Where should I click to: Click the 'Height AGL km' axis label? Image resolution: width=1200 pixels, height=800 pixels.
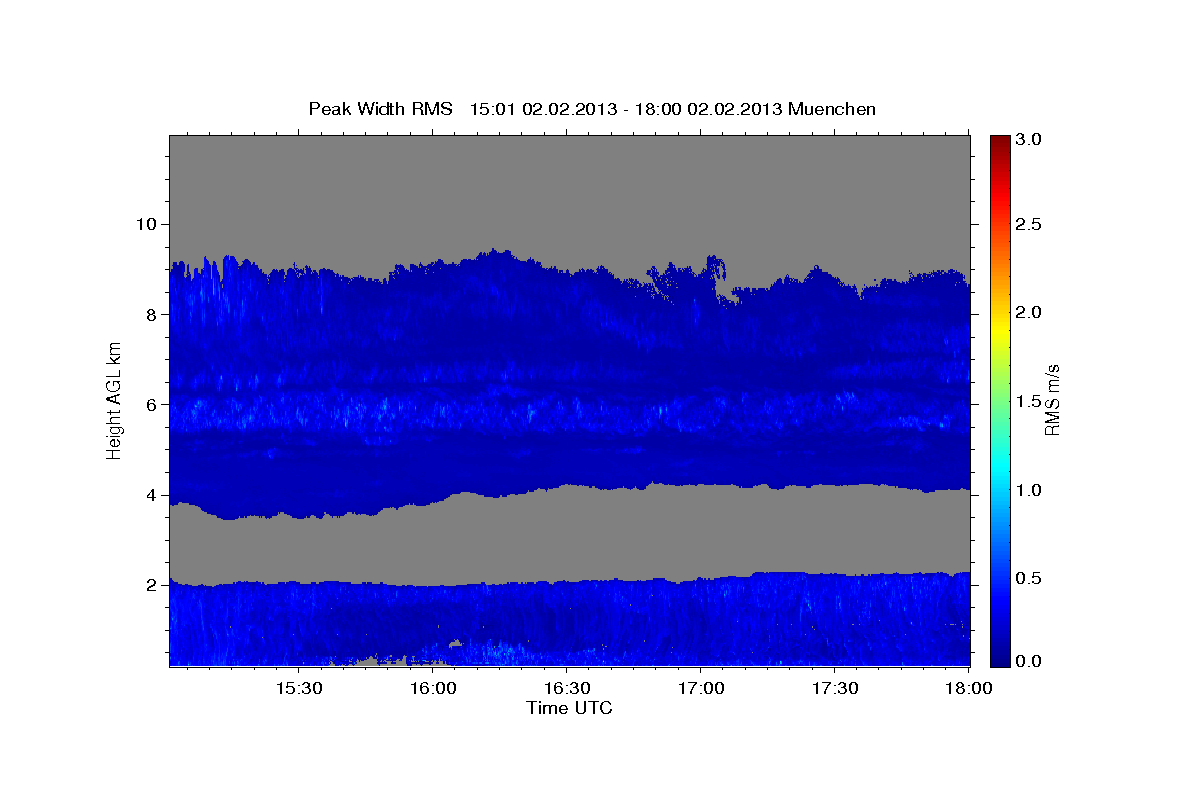pyautogui.click(x=114, y=400)
